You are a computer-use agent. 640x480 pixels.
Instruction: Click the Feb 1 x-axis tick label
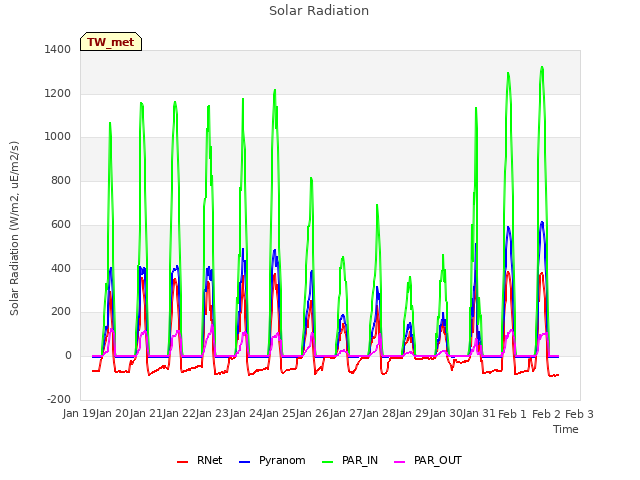point(513,414)
